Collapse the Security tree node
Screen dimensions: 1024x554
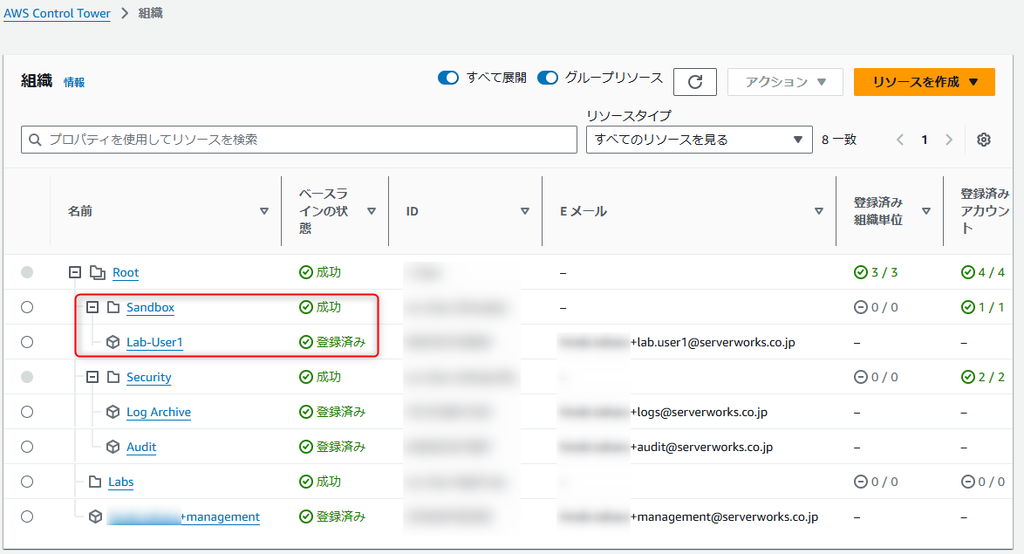pos(93,377)
